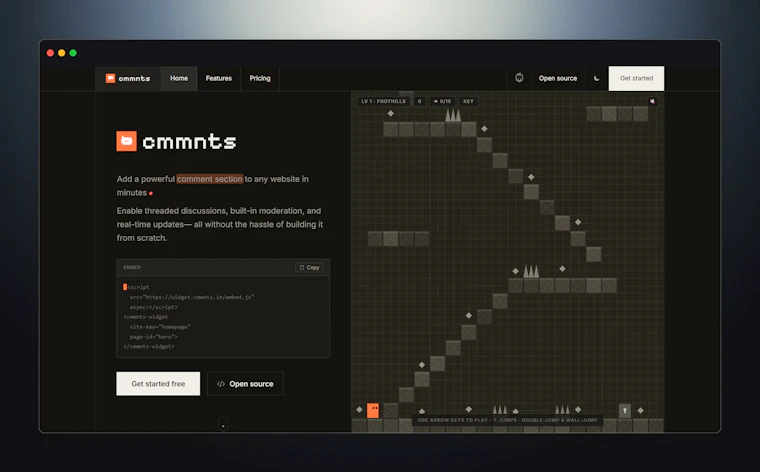Copy the embed code snippet
This screenshot has height=472, width=760.
(x=309, y=267)
